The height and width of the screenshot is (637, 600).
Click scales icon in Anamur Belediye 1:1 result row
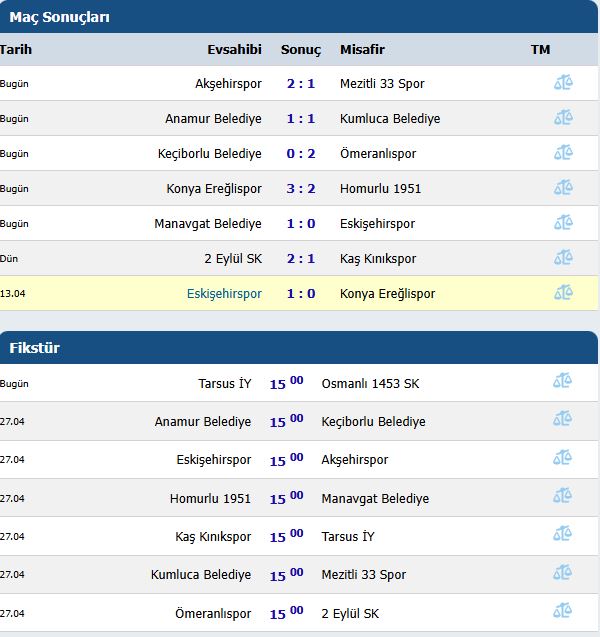tap(563, 117)
